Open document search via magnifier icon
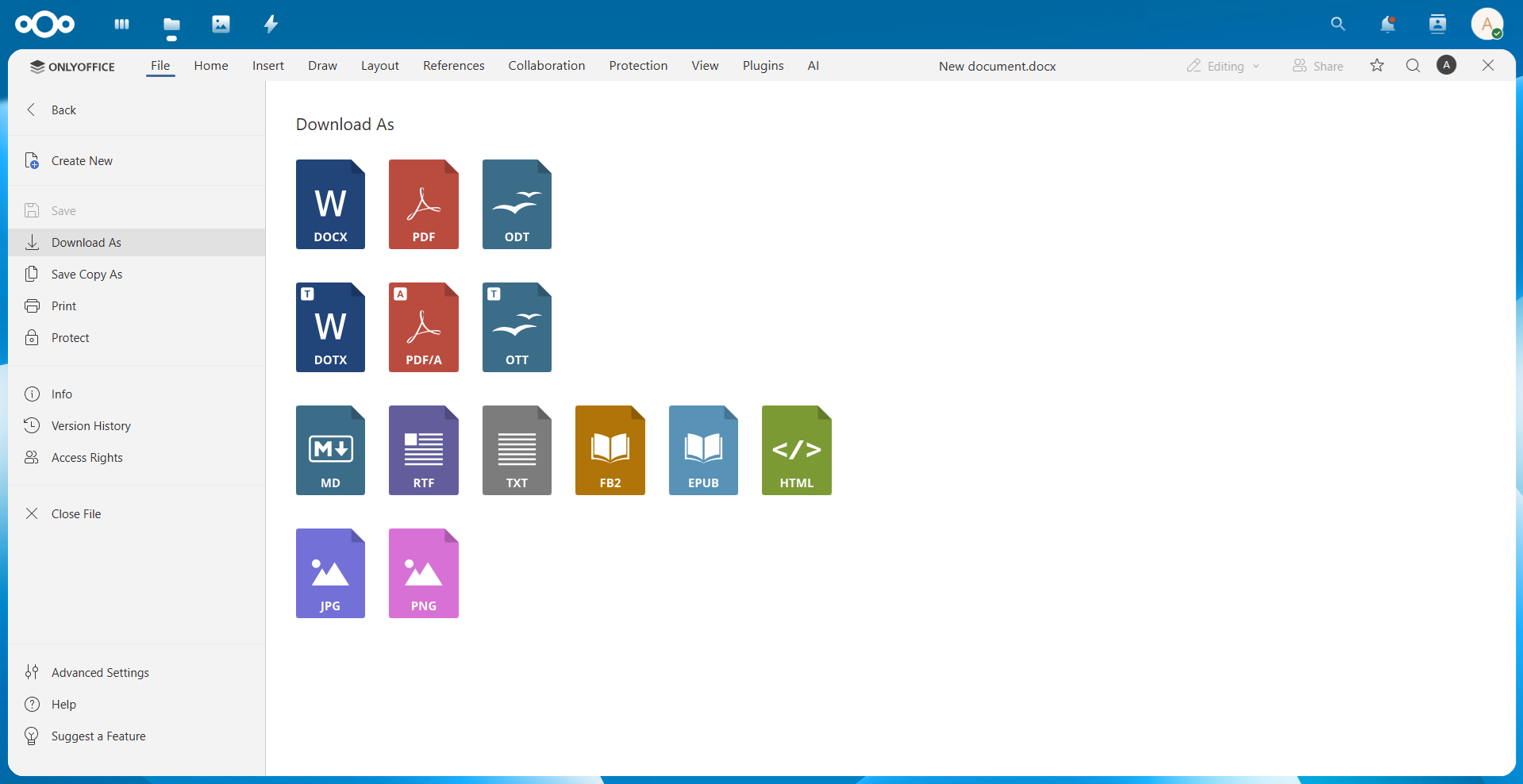 (1413, 65)
